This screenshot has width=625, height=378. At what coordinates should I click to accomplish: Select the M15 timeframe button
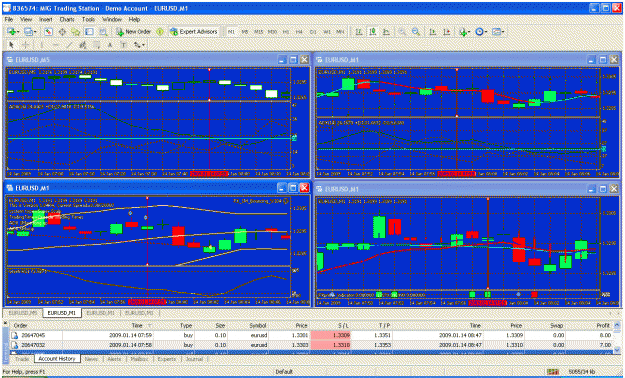point(258,32)
